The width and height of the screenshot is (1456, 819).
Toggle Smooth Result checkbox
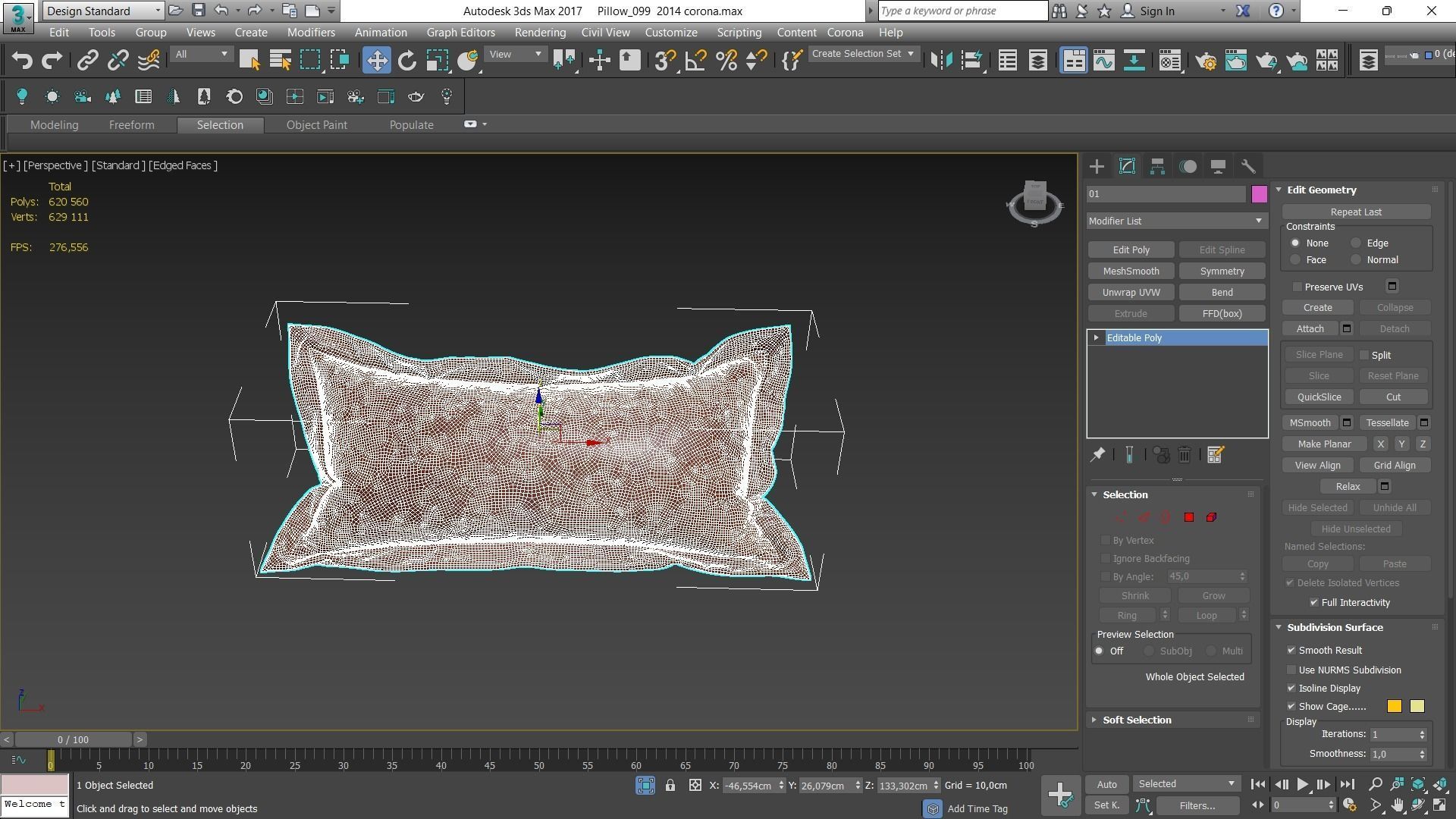tap(1291, 651)
